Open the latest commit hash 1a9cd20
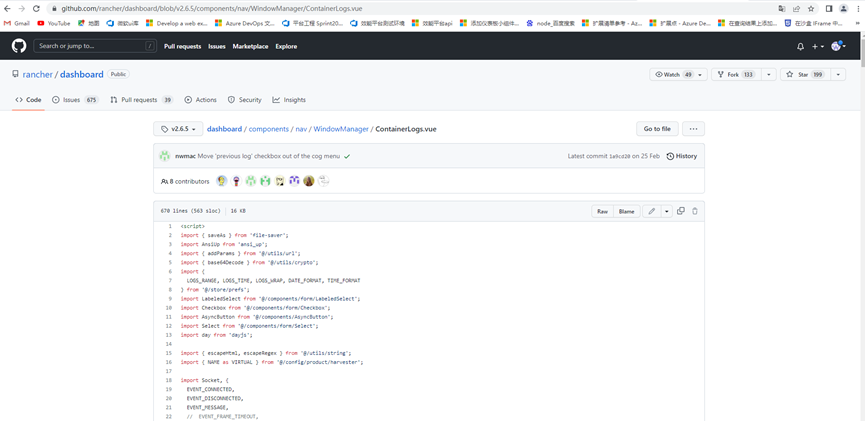Viewport: 865px width, 421px height. [x=620, y=156]
